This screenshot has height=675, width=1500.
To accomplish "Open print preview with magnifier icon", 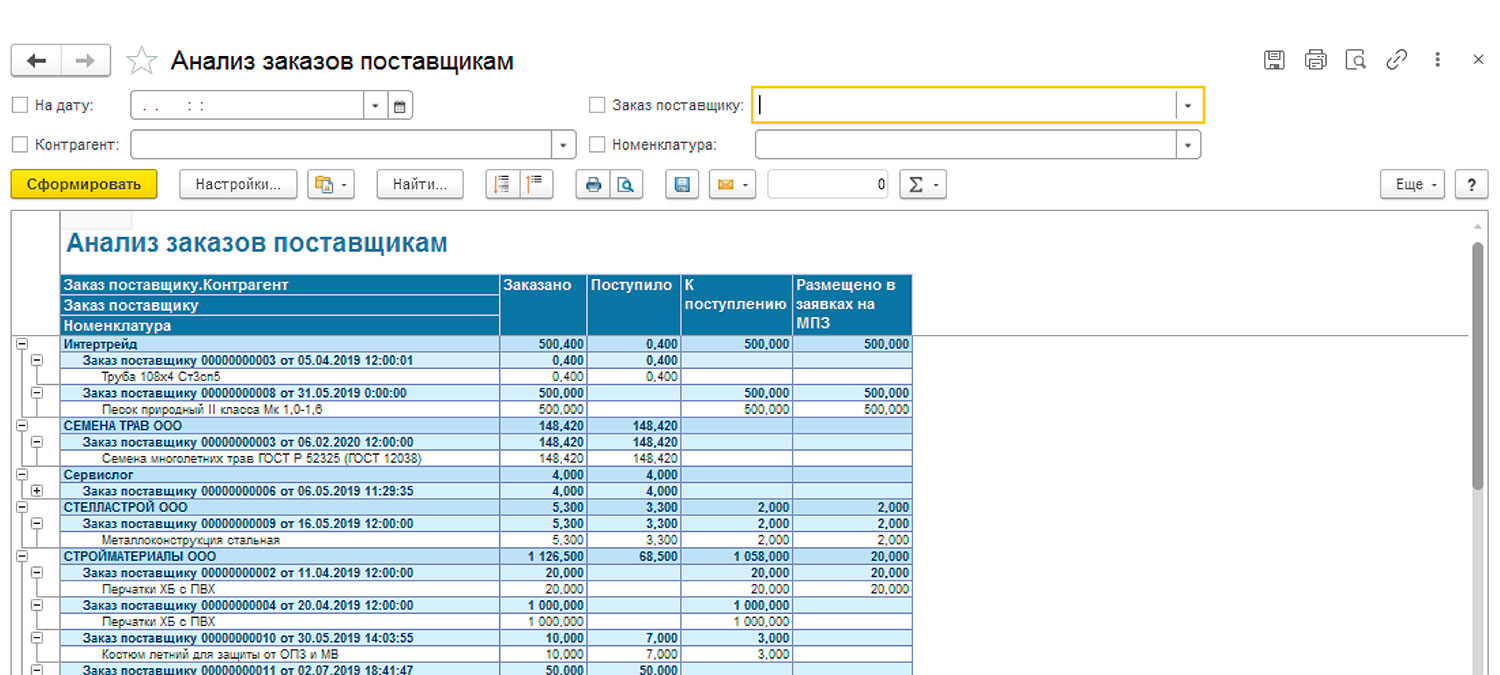I will 625,185.
